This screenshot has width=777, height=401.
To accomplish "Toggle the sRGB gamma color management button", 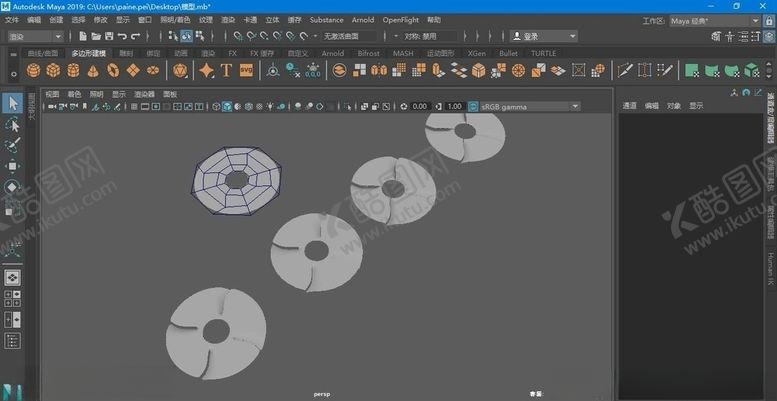I will click(472, 106).
